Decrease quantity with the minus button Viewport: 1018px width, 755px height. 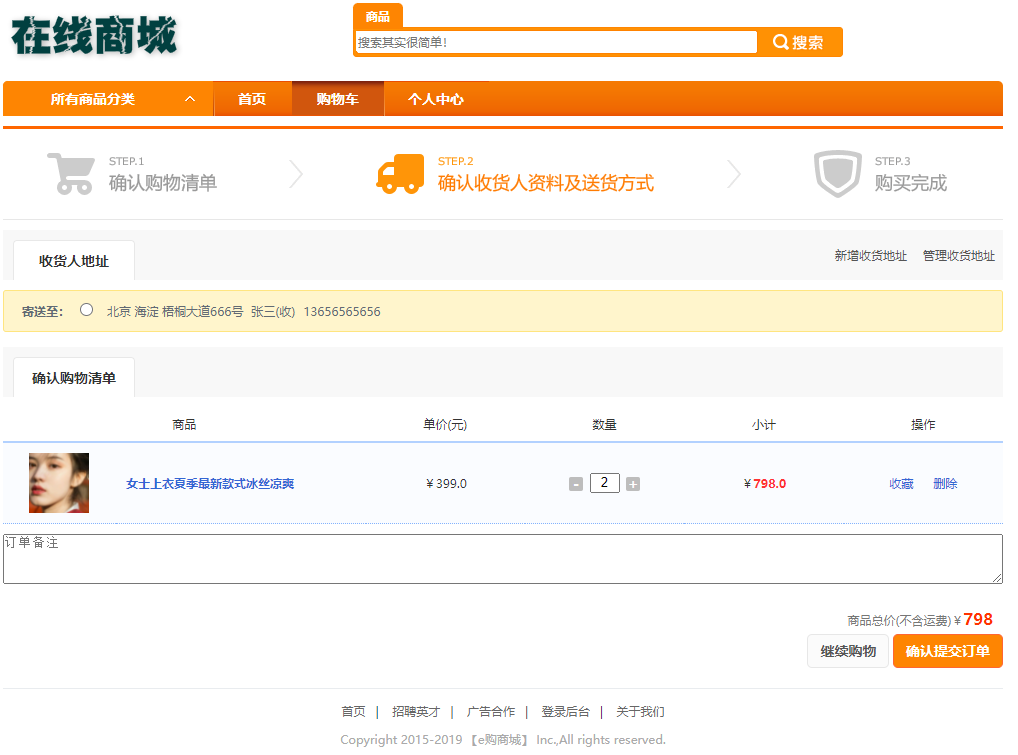click(x=576, y=484)
